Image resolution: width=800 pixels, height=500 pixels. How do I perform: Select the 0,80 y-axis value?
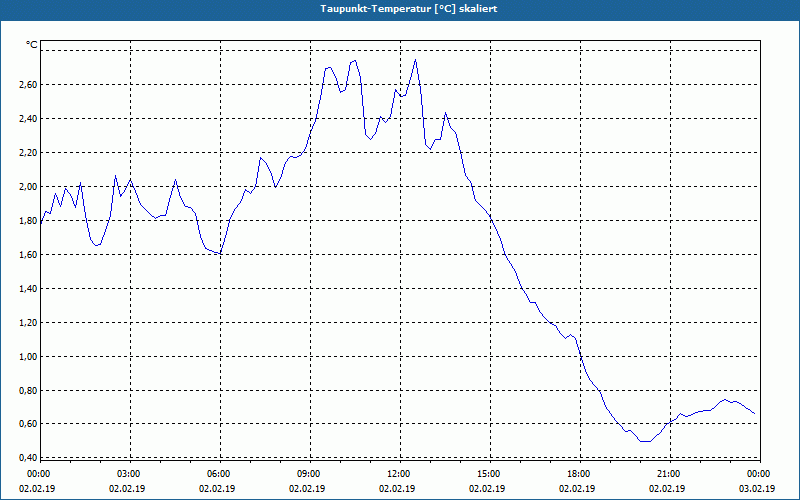[x=28, y=391]
